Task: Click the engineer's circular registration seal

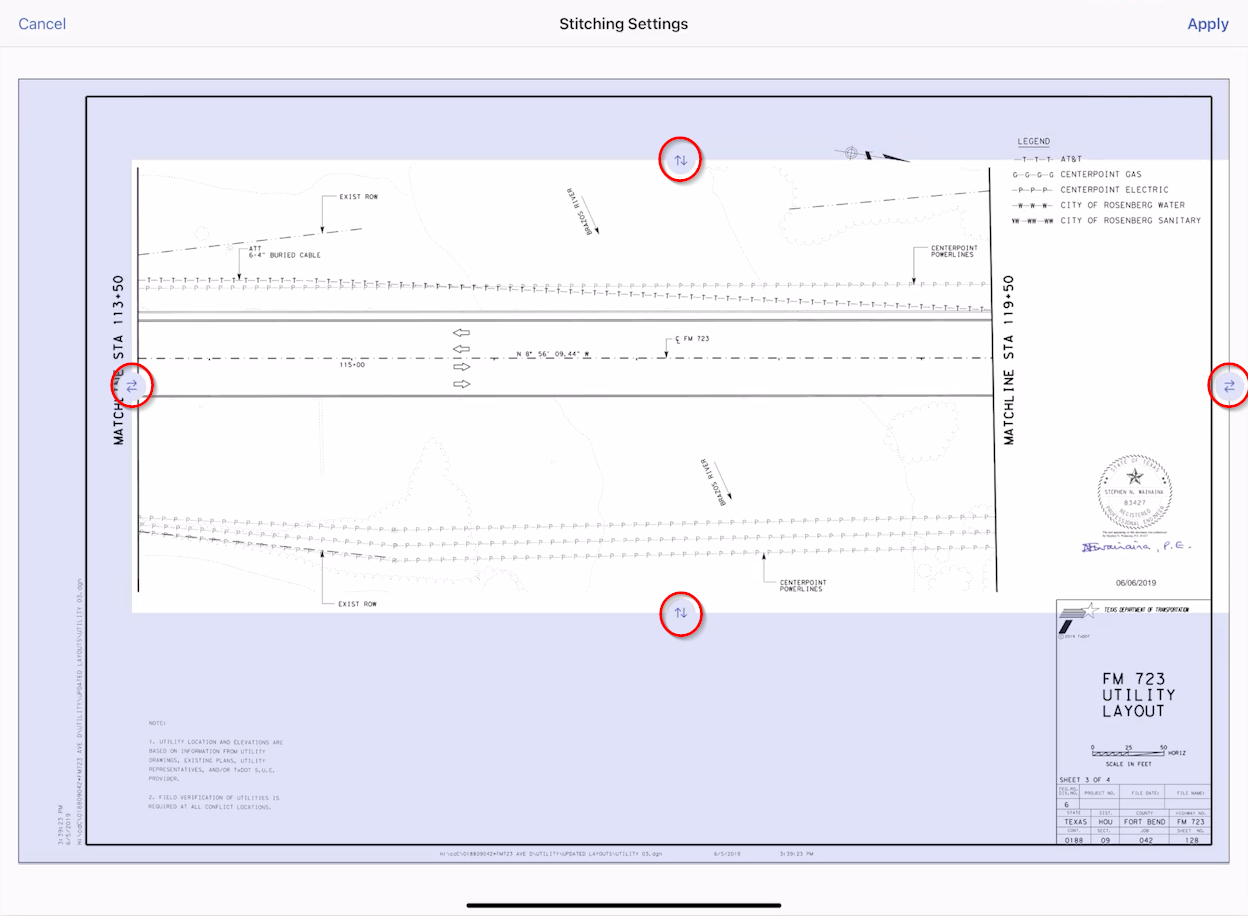Action: 1133,492
